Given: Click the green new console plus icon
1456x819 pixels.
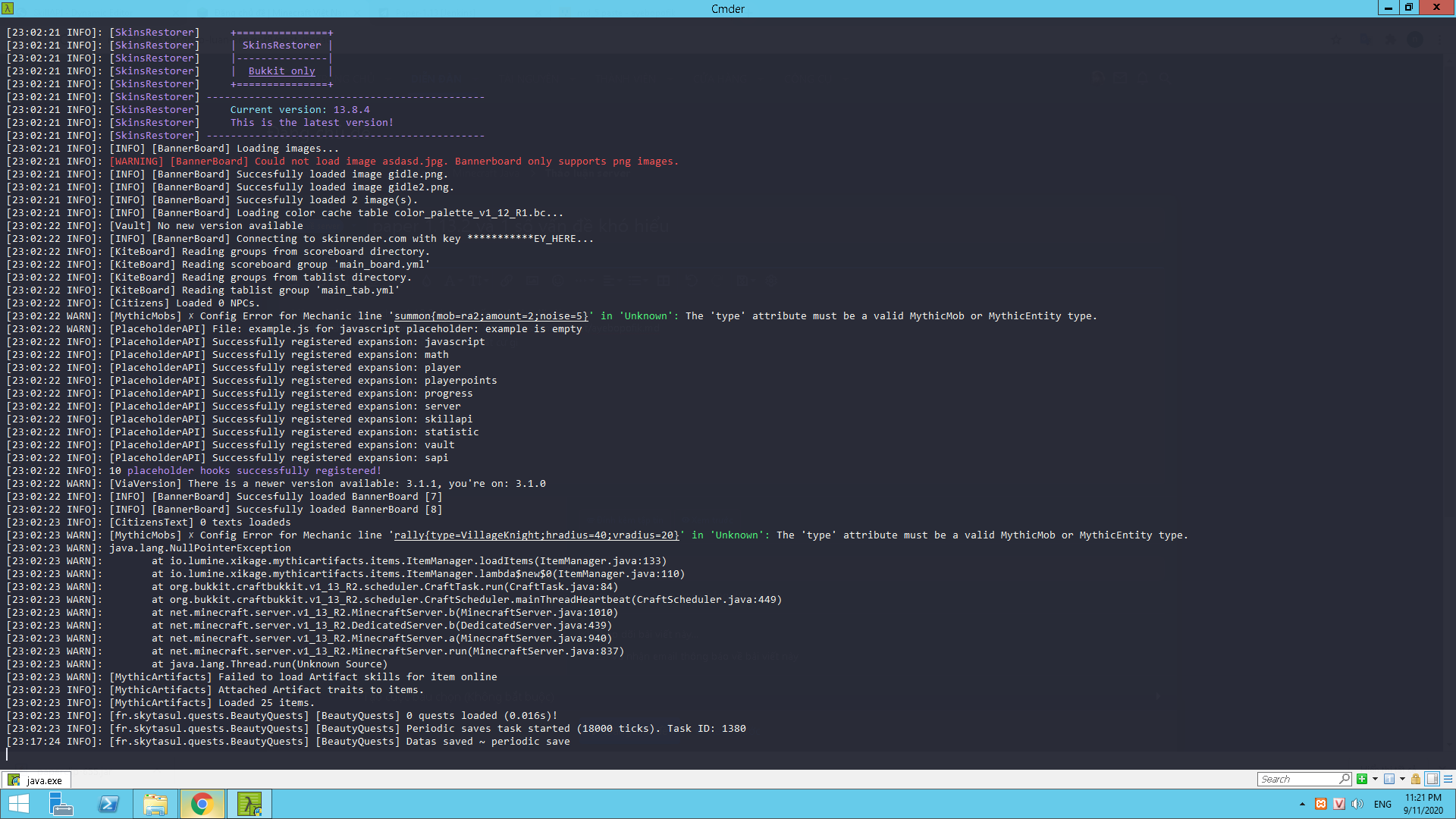Looking at the screenshot, I should [1362, 779].
